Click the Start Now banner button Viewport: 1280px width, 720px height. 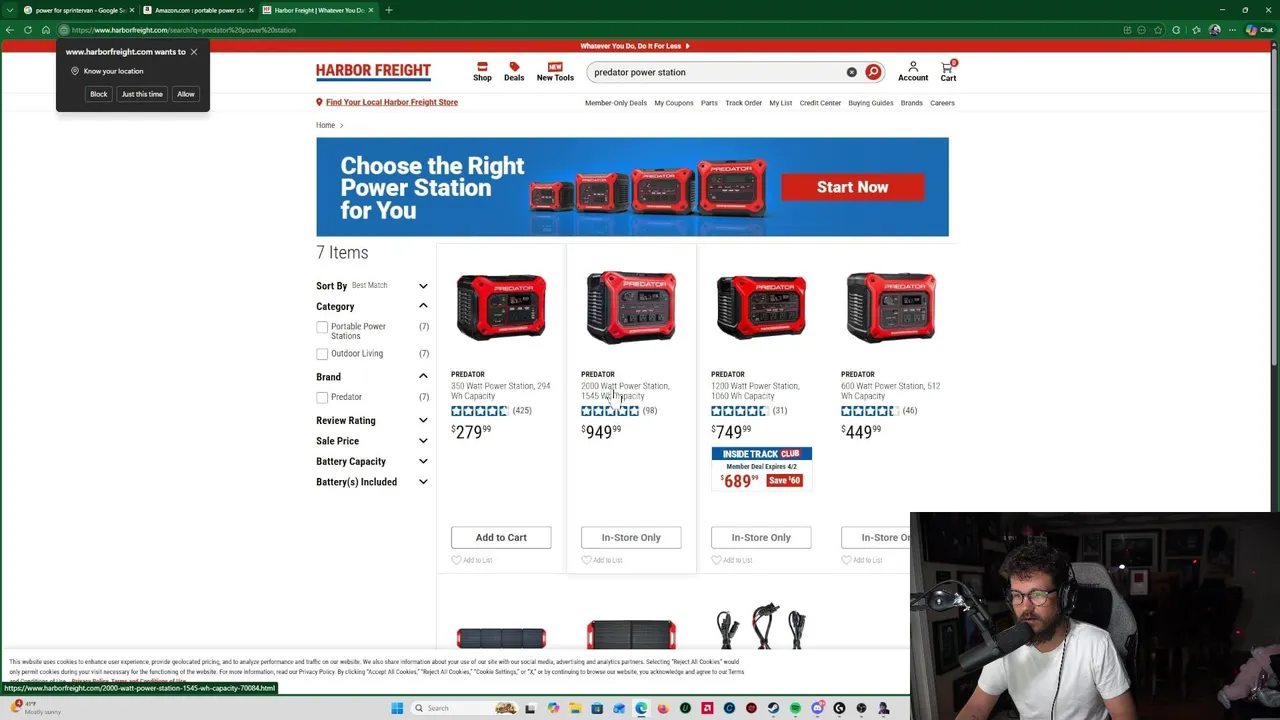click(x=852, y=187)
